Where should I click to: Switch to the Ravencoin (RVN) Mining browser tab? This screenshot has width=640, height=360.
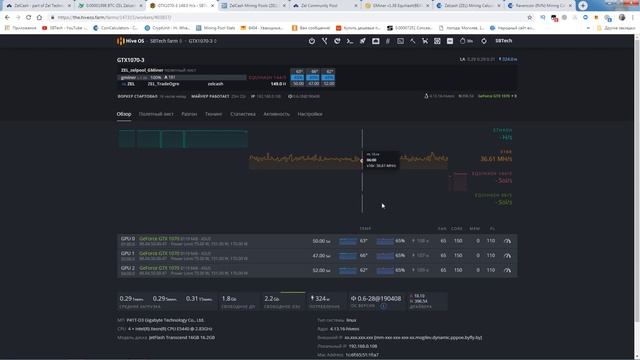pyautogui.click(x=541, y=6)
